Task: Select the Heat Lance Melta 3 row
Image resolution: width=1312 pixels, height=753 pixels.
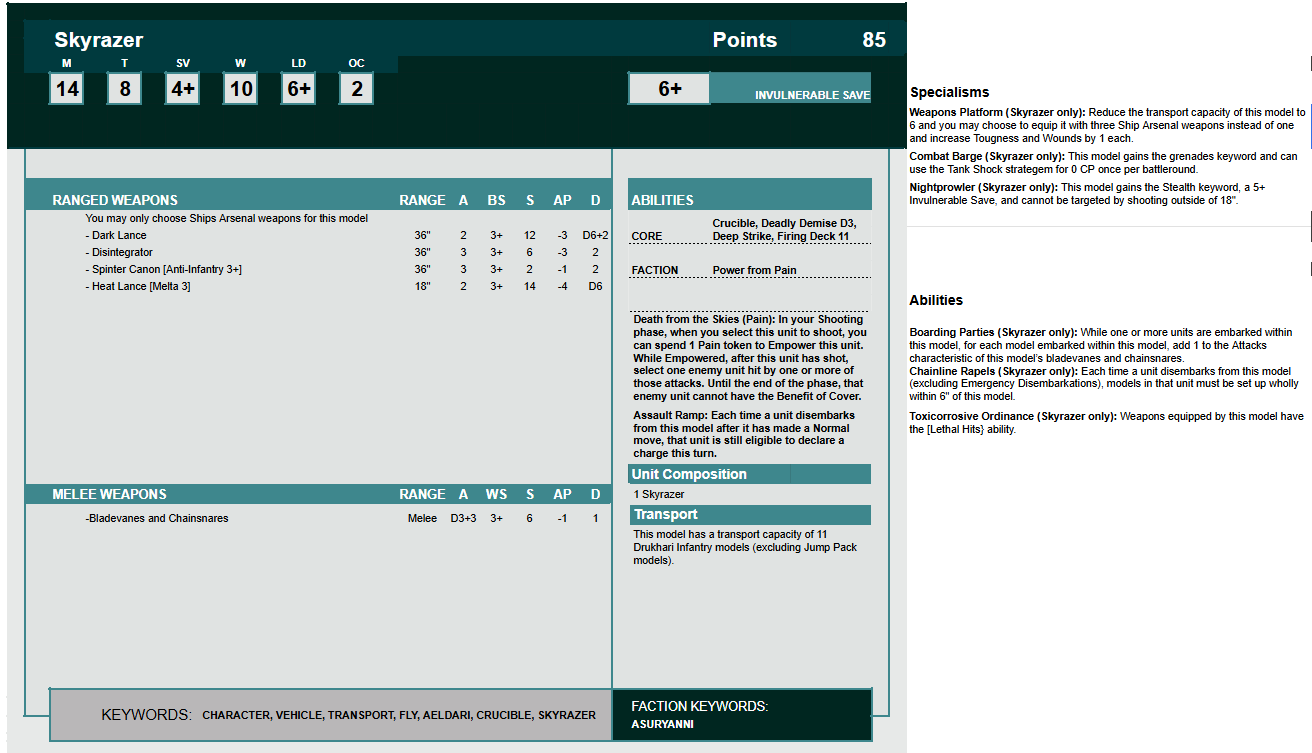Action: click(x=347, y=286)
